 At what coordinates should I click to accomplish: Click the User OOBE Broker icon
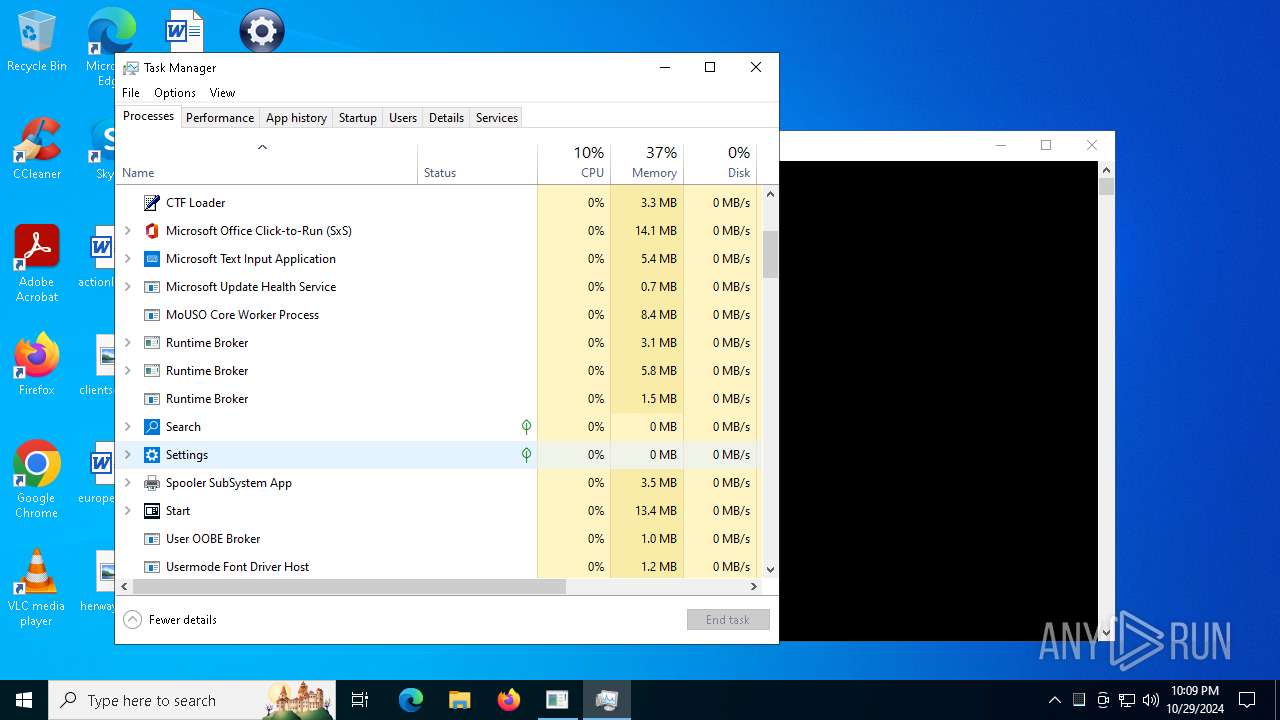pos(152,539)
